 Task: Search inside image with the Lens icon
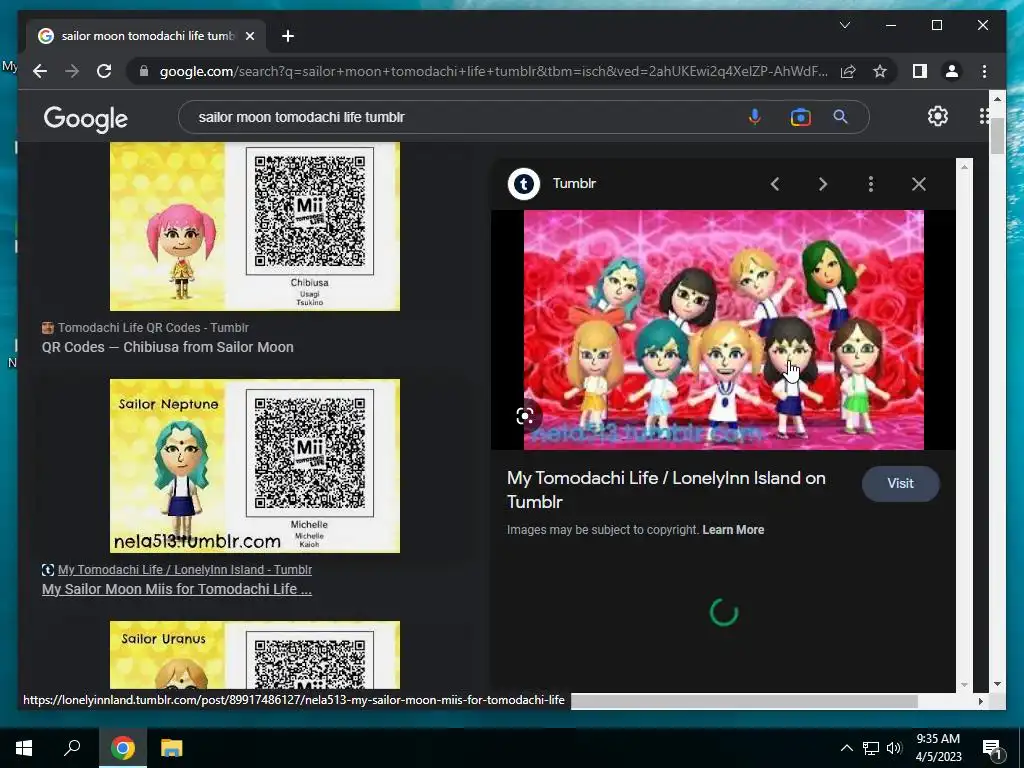pyautogui.click(x=525, y=416)
